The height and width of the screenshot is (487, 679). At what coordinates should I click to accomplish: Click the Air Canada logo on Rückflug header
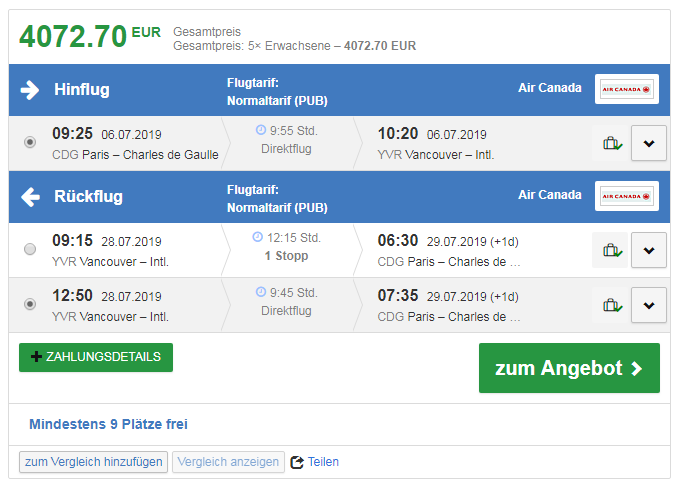point(626,196)
